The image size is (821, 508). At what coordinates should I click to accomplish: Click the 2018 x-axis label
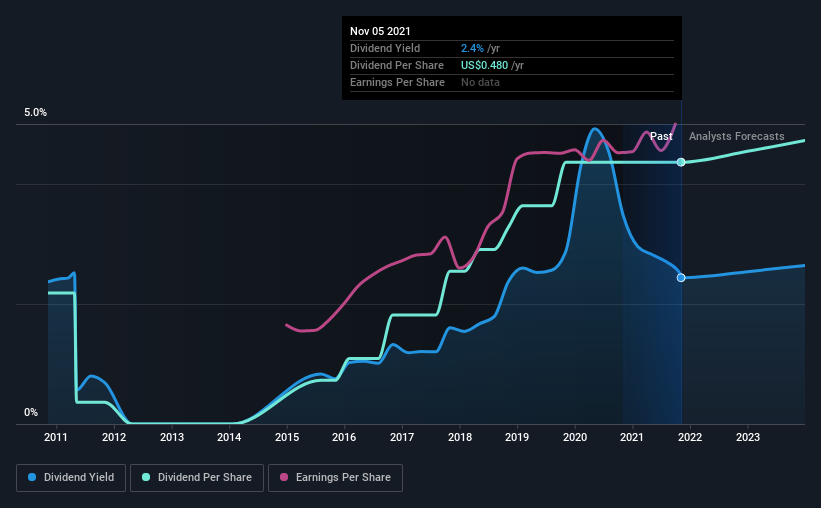tap(460, 437)
